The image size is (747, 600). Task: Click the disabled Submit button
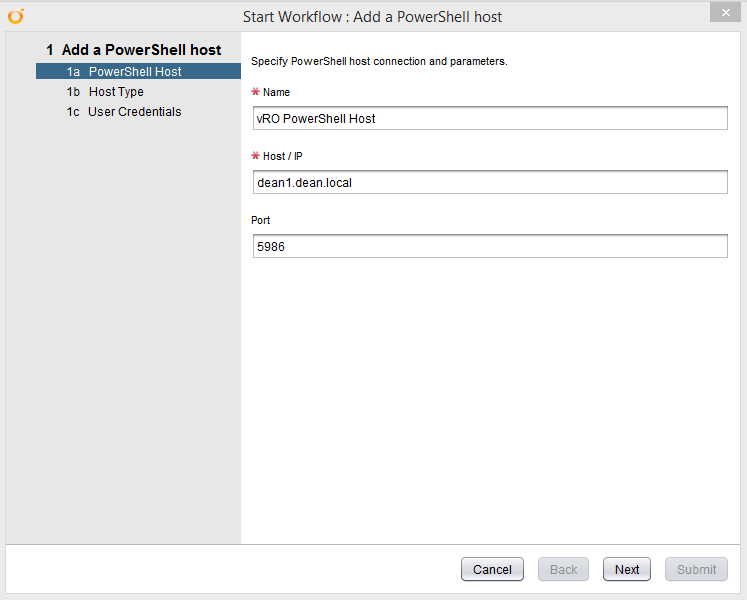(696, 569)
